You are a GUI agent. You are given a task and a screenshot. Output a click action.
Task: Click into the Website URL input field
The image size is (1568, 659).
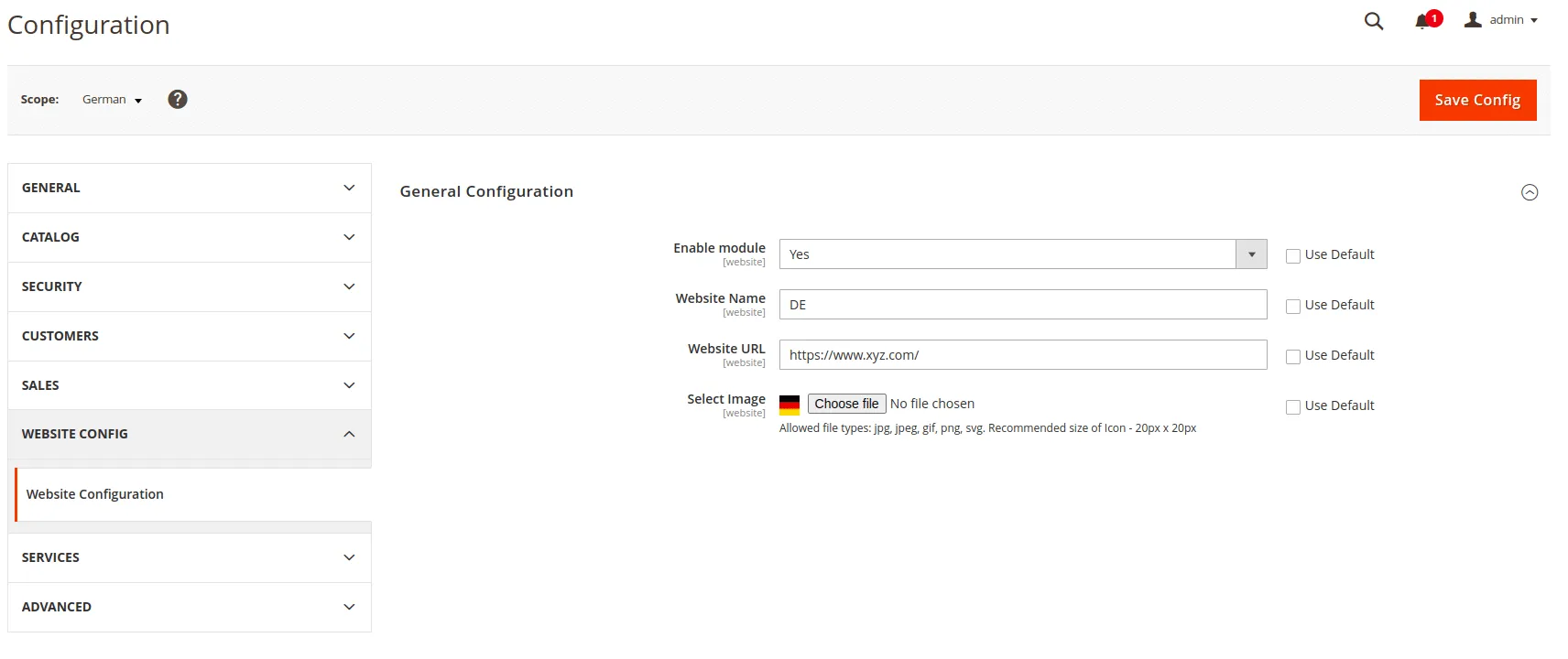tap(1022, 355)
